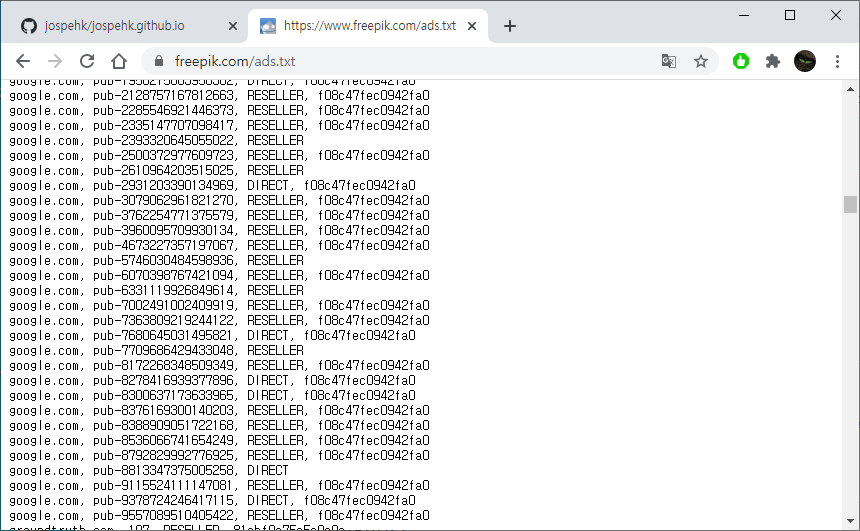View site security lock info
The image size is (860, 531).
(x=159, y=61)
